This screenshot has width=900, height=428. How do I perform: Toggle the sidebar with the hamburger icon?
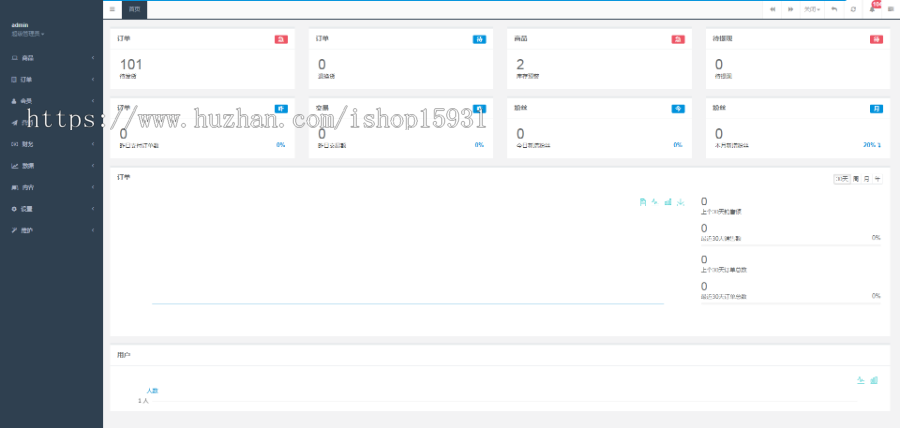click(112, 9)
